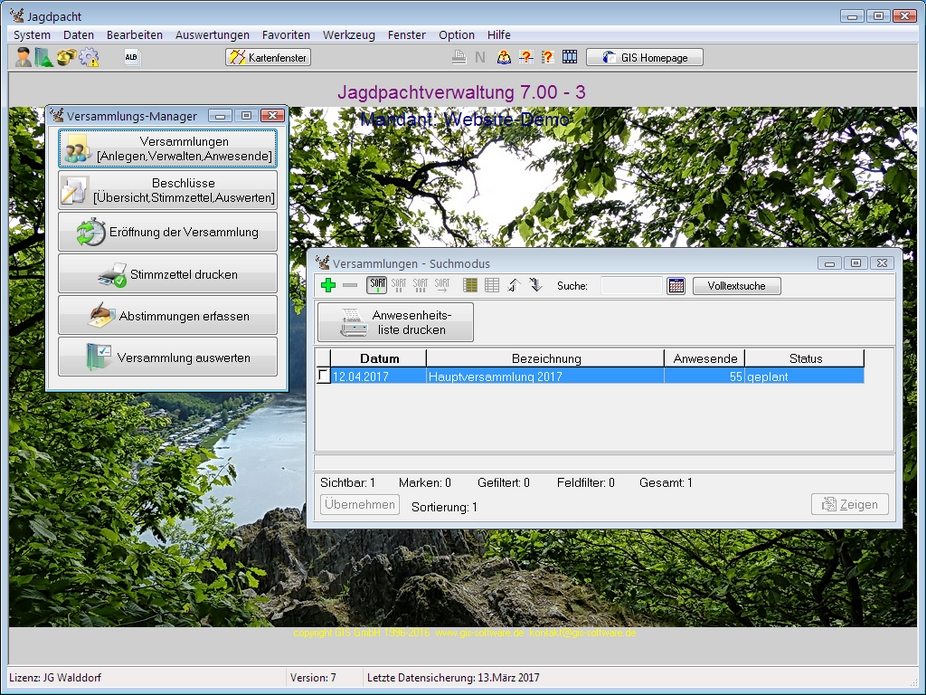Open the film strip icon
926x695 pixels.
coord(570,58)
